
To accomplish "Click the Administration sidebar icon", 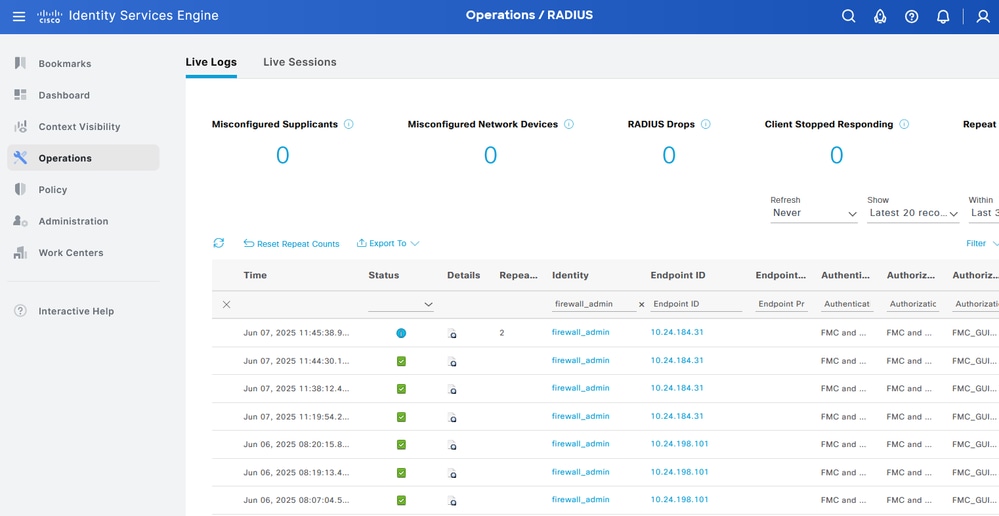I will click(20, 221).
